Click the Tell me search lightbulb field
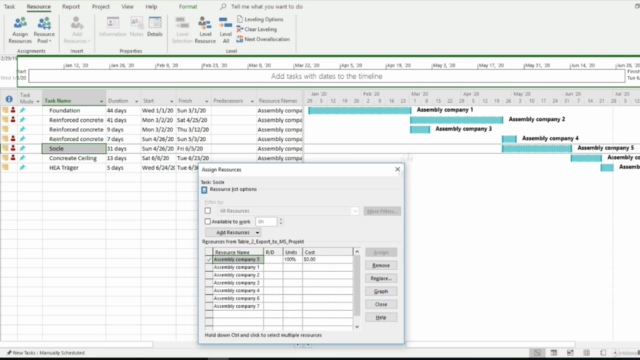The width and height of the screenshot is (640, 360). tap(262, 7)
